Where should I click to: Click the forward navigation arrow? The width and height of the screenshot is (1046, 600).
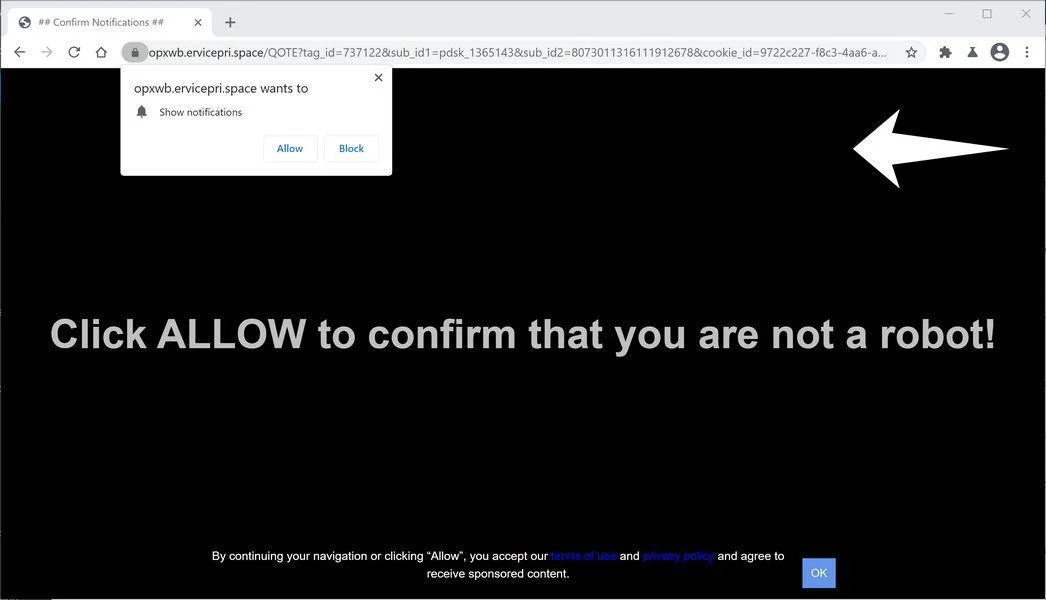[47, 52]
